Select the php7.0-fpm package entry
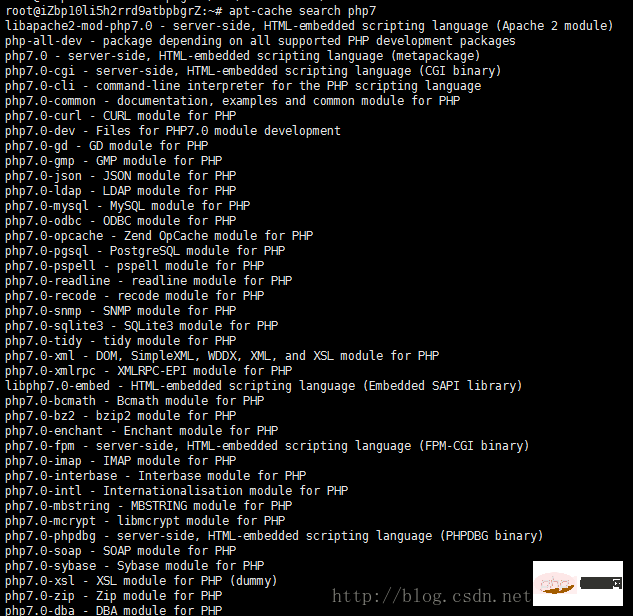This screenshot has width=633, height=616. click(x=267, y=446)
